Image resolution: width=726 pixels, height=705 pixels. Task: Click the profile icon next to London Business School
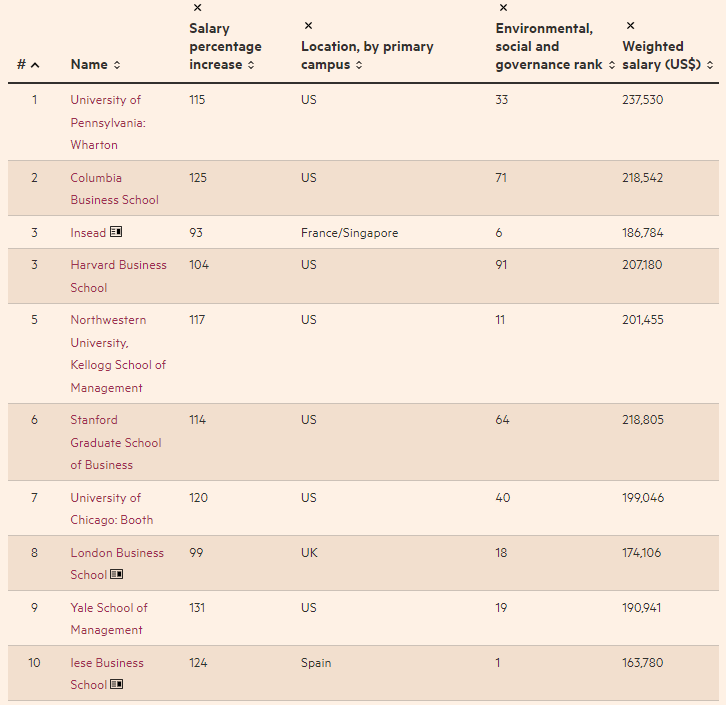(117, 575)
